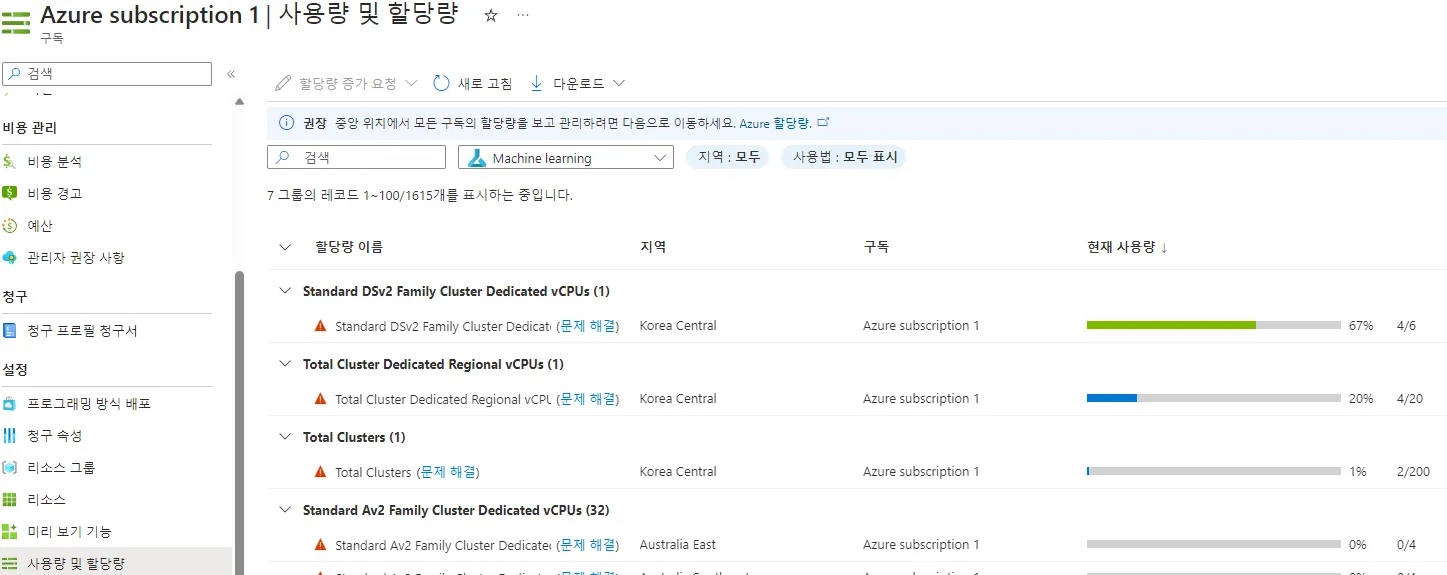Collapse Standard DSv2 Family Cluster Dedicated vCPUs group

(x=285, y=291)
